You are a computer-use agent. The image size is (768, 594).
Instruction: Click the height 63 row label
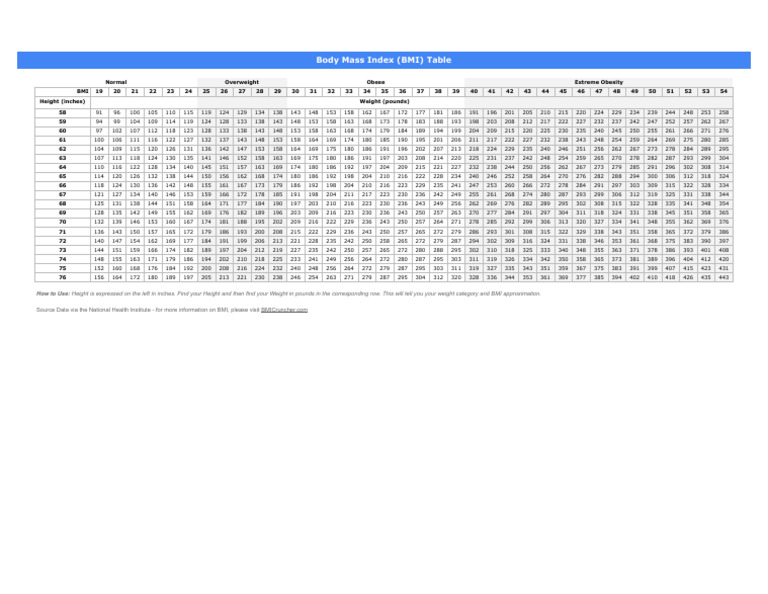click(x=63, y=158)
